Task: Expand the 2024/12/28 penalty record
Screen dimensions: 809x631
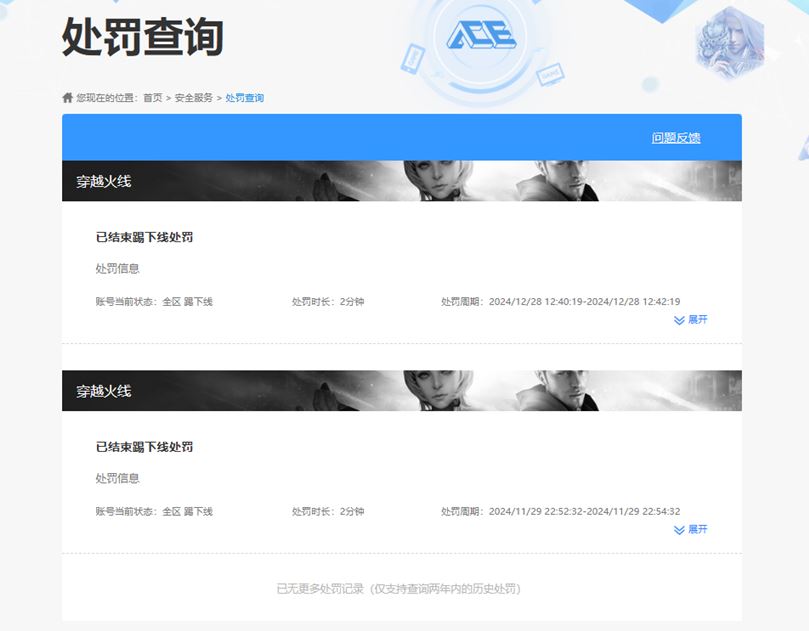Action: 691,320
